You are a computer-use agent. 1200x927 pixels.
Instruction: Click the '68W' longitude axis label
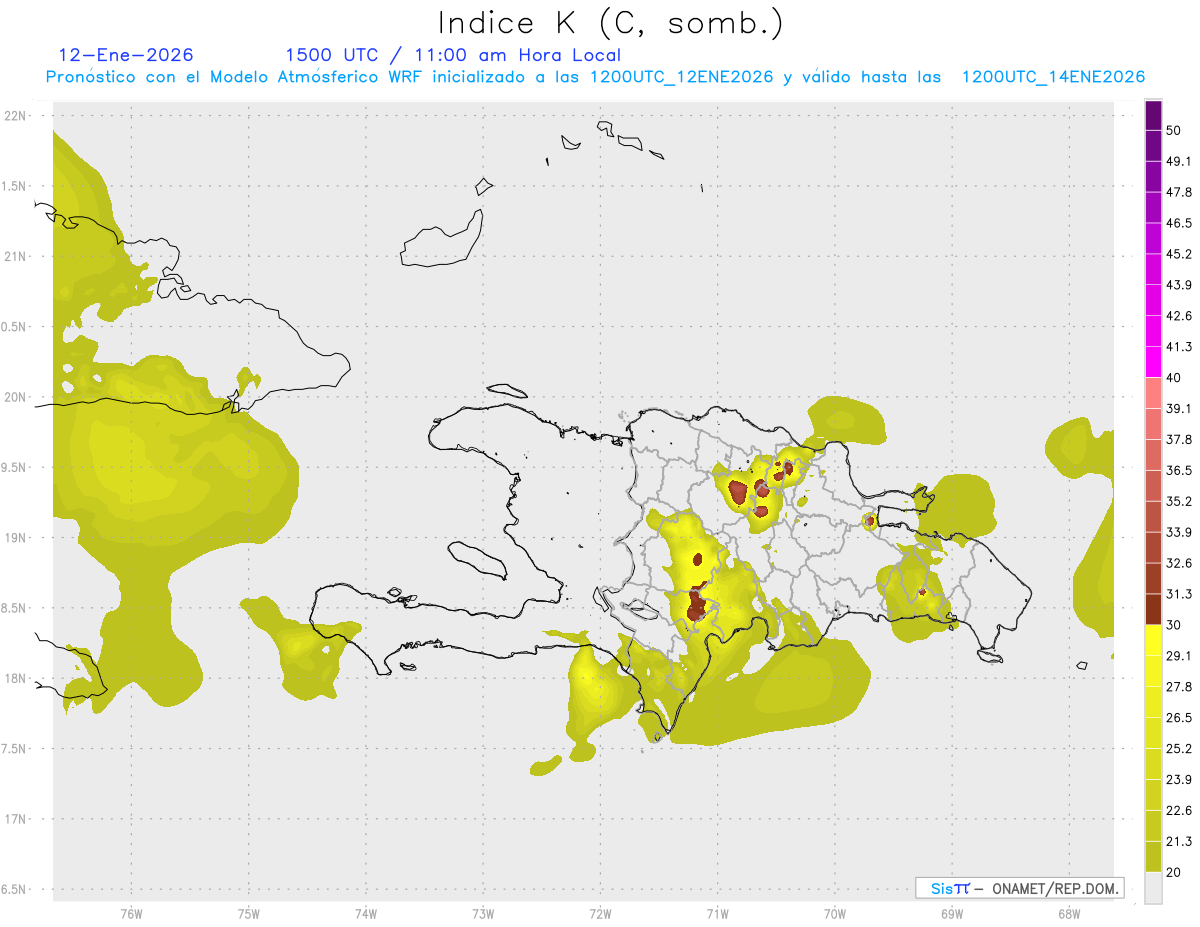pos(1068,914)
